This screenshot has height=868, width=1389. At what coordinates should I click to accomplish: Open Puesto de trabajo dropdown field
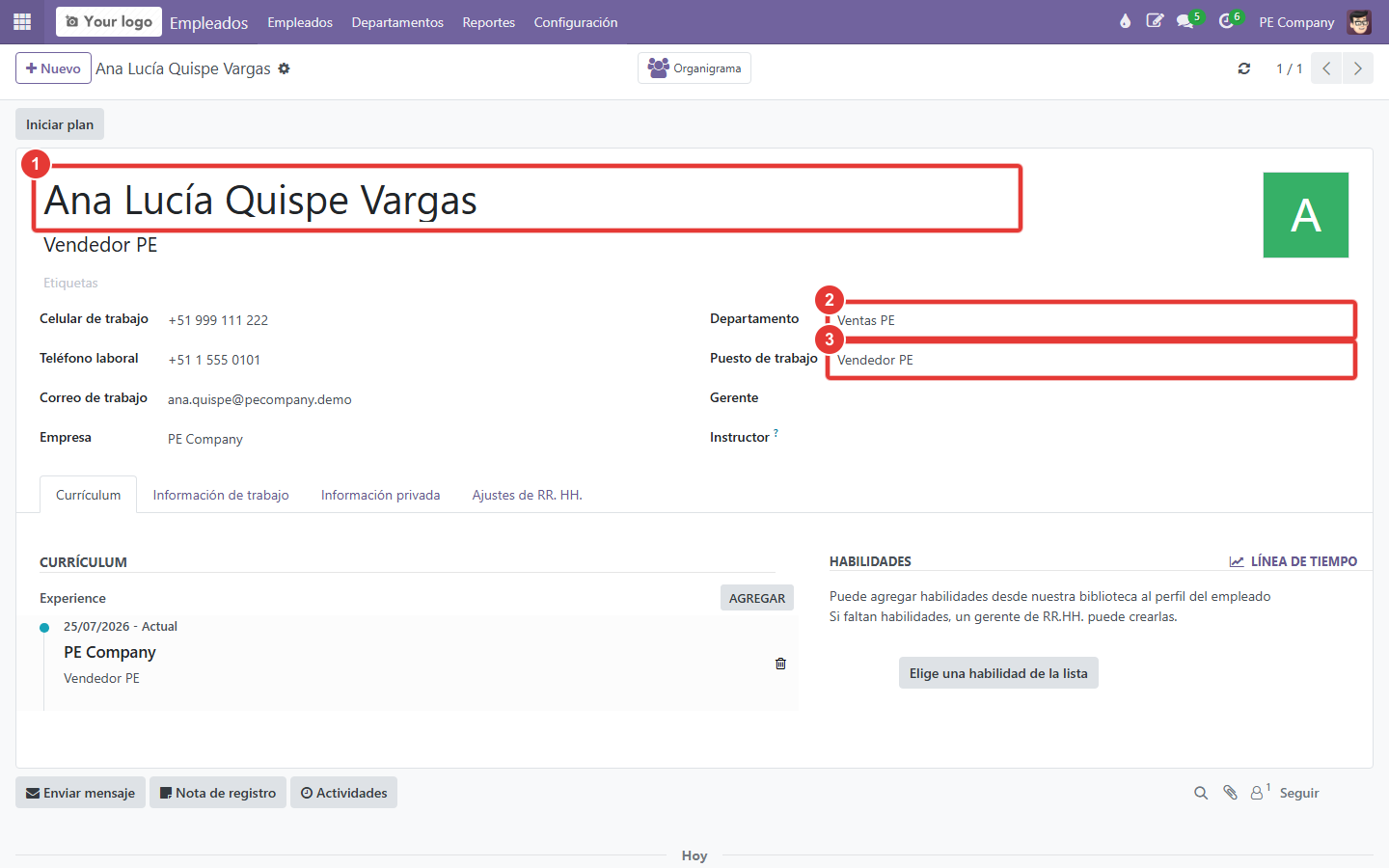point(1092,360)
